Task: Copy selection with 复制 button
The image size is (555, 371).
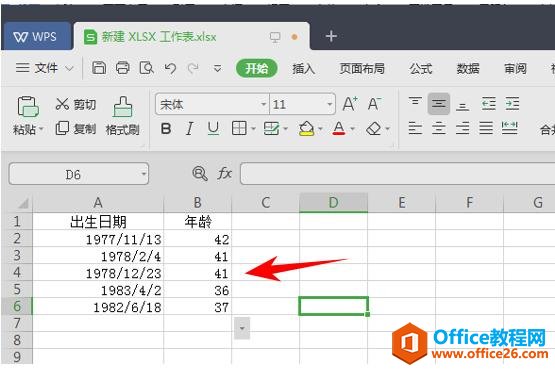Action: point(76,129)
